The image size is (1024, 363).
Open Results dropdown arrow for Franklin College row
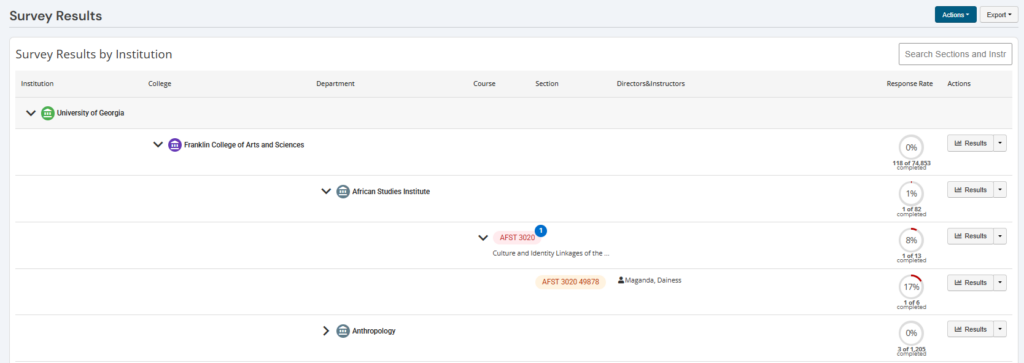click(1000, 143)
